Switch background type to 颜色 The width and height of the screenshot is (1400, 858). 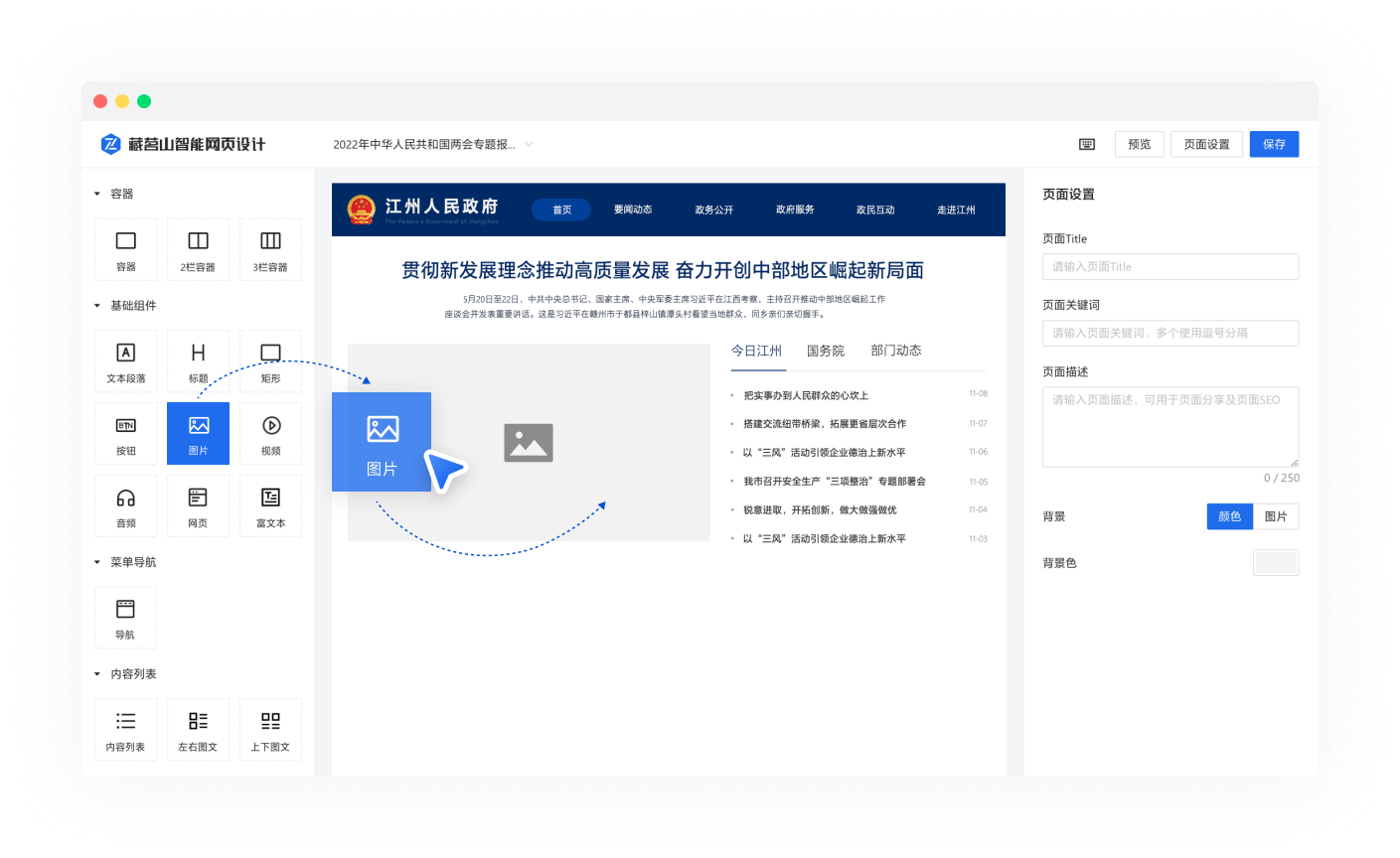[x=1229, y=516]
